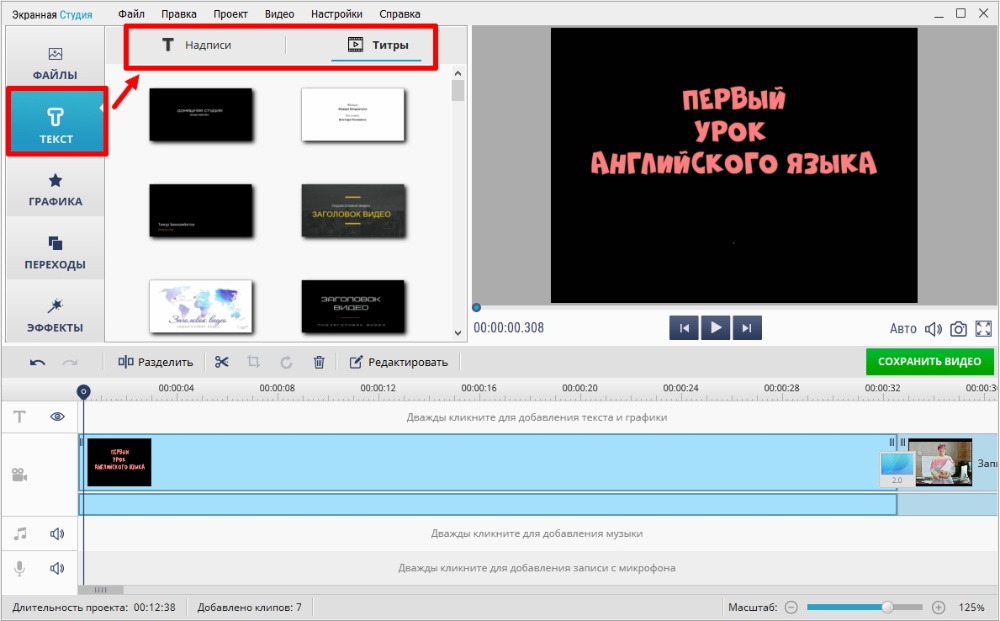
Task: Open the Настройки menu
Action: pos(337,14)
